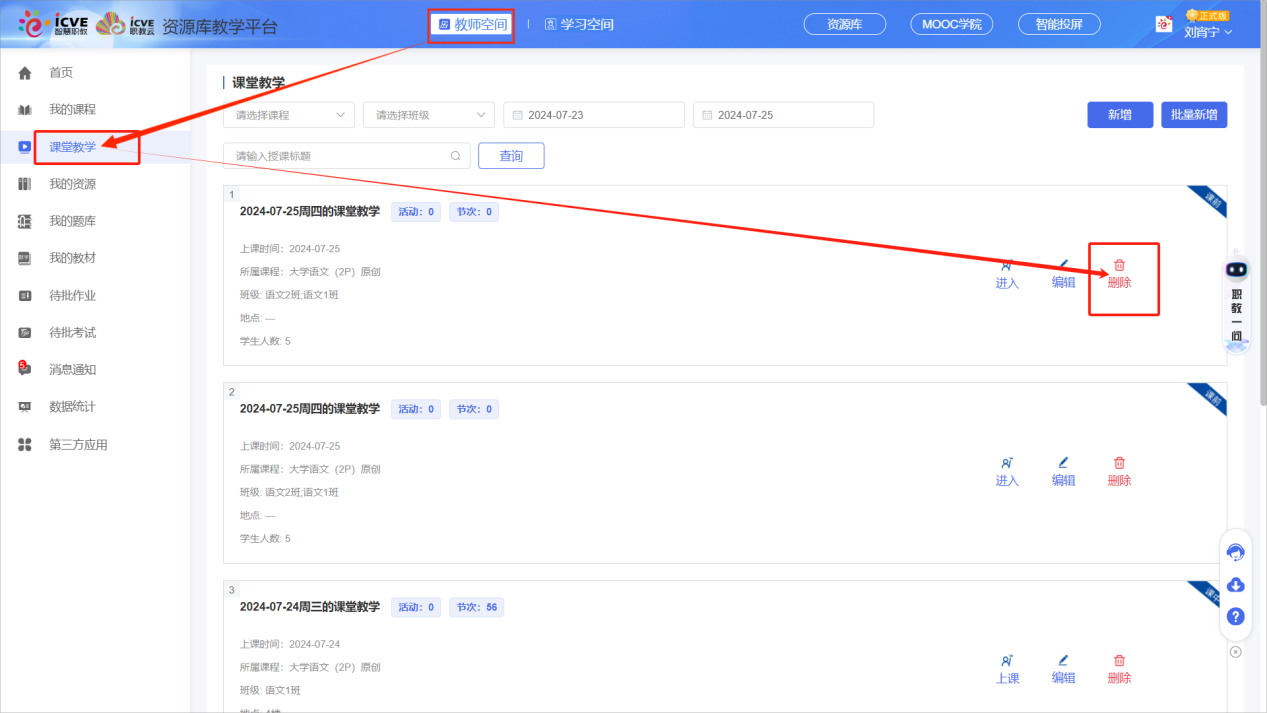1267x713 pixels.
Task: Click the 进入 icon on first lesson
Action: click(x=1007, y=266)
